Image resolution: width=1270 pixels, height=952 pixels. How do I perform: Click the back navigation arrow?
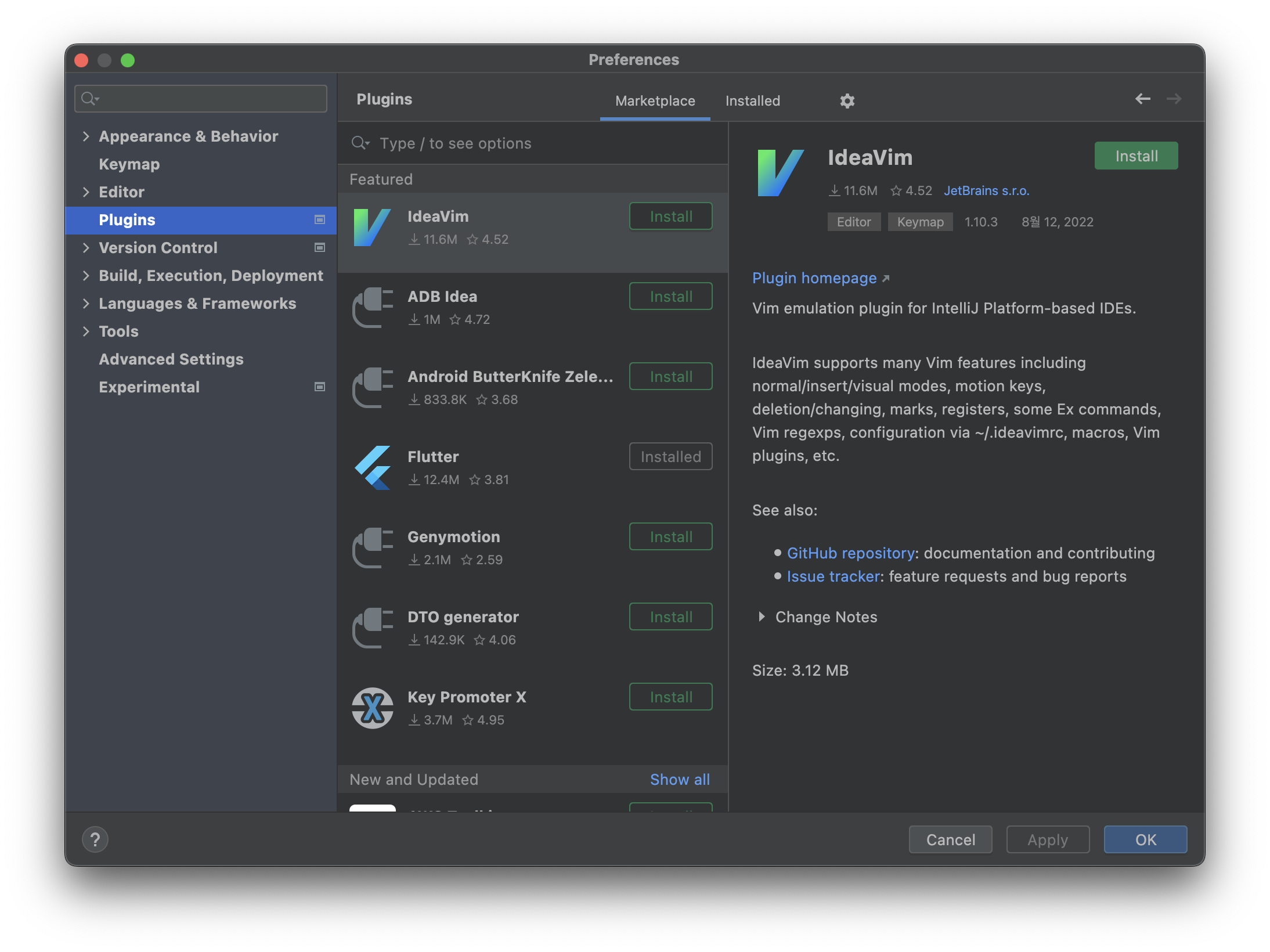pyautogui.click(x=1142, y=99)
